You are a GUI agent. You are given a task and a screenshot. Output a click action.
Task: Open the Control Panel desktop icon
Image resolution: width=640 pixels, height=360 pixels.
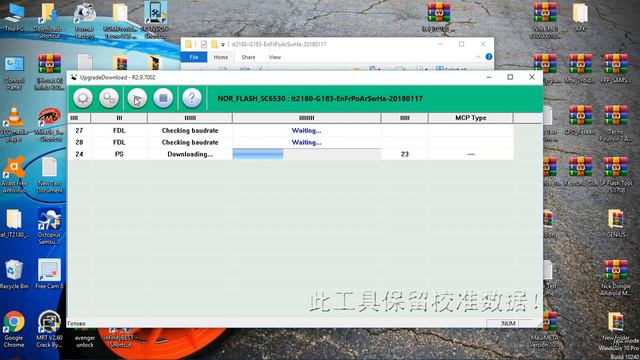14,73
